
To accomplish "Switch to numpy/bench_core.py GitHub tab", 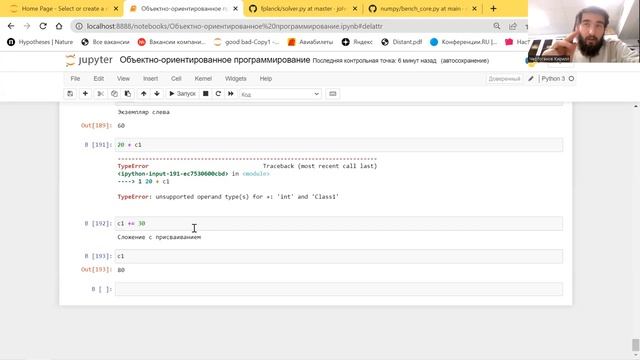I will click(x=422, y=9).
